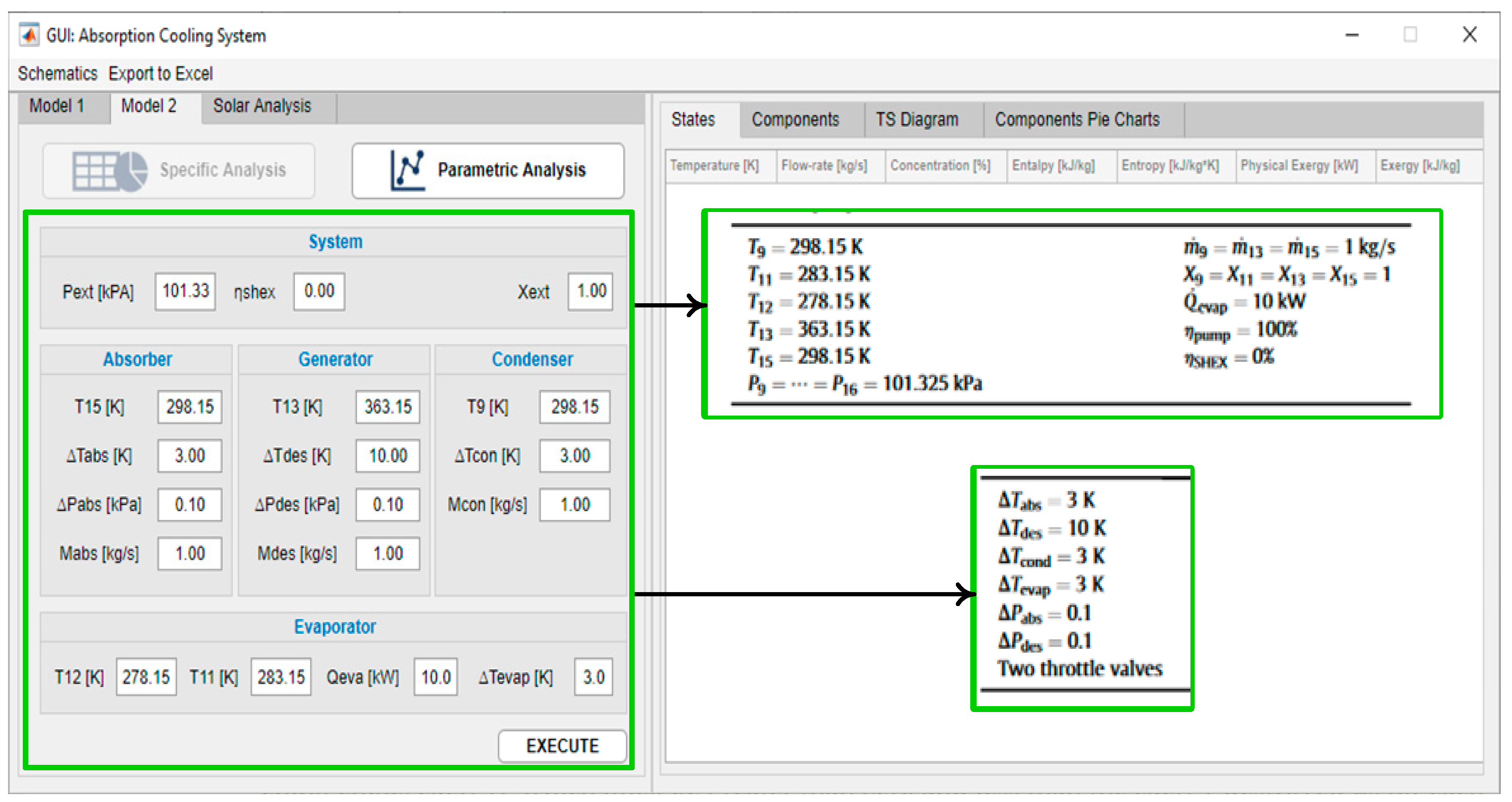The width and height of the screenshot is (1512, 802).
Task: Click the ηshex value field
Action: click(319, 291)
